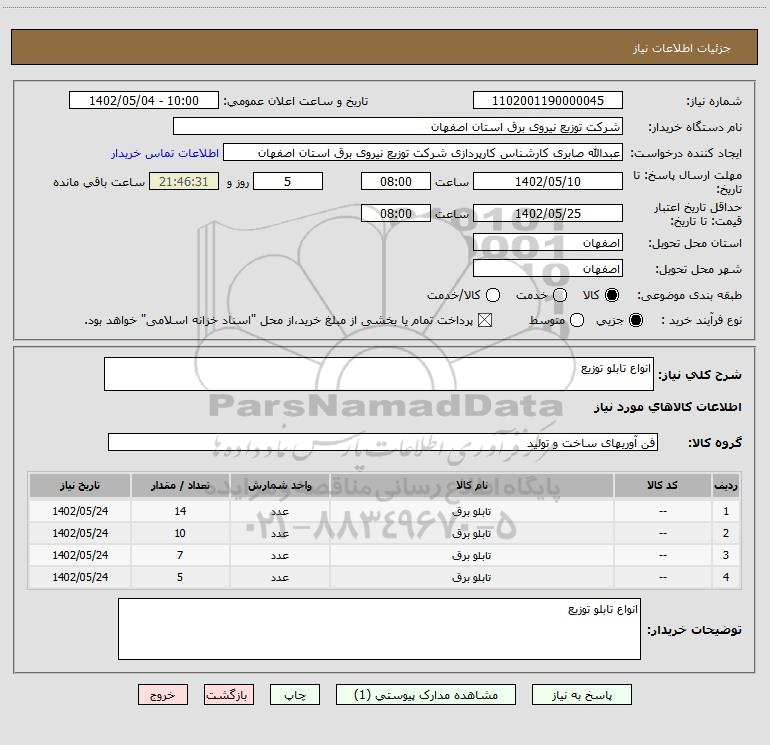The image size is (770, 745).
Task: Click the response deadline hour 08:00 field
Action: point(396,181)
